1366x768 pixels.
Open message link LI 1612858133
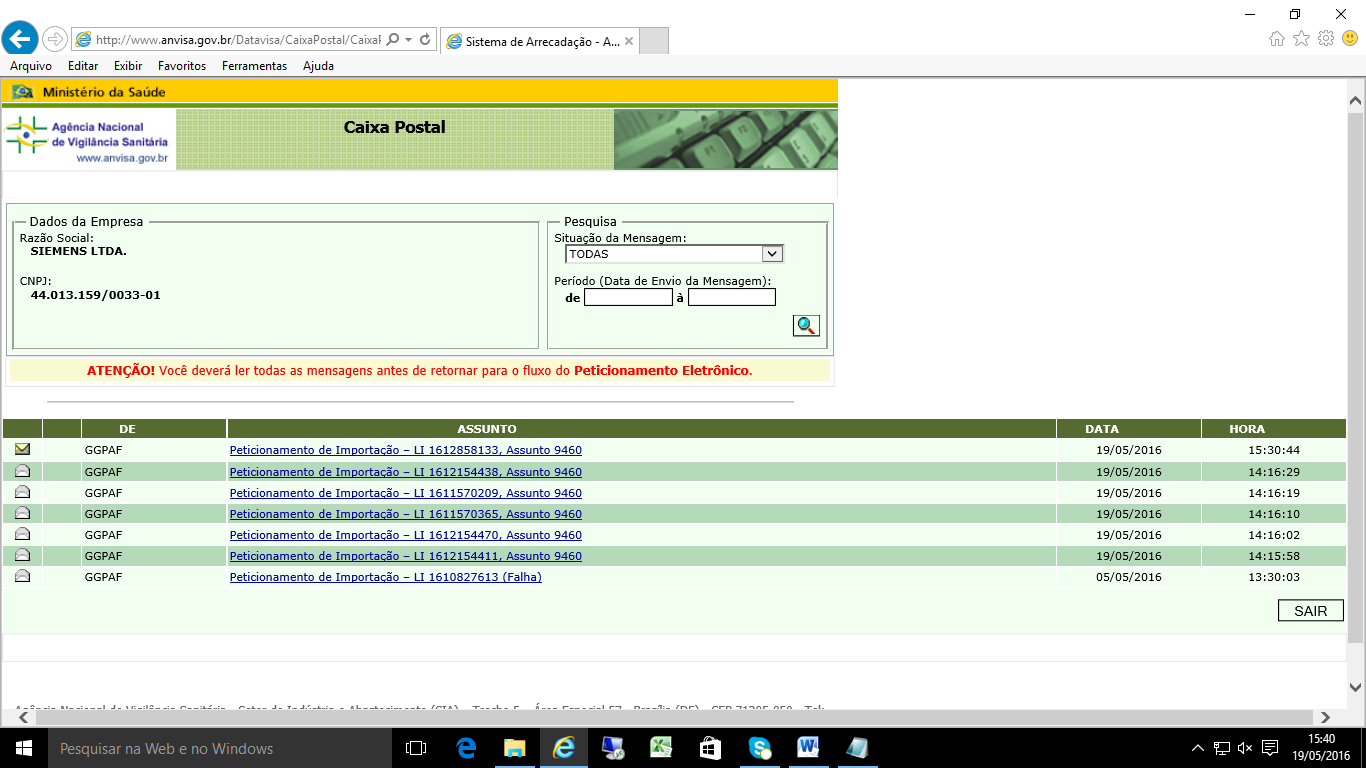pyautogui.click(x=405, y=450)
